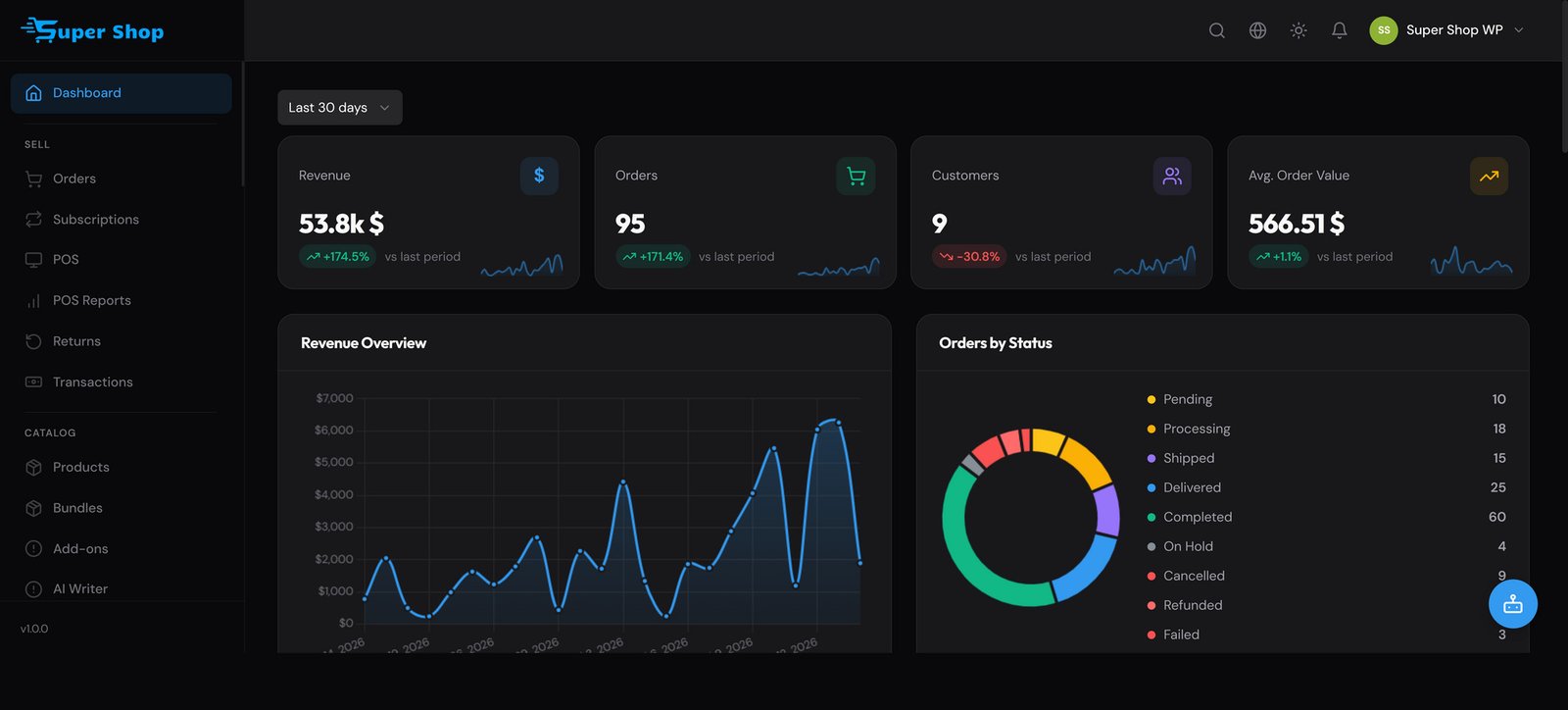Click the Bundles package icon
Screen dimensions: 1568x710
33,508
